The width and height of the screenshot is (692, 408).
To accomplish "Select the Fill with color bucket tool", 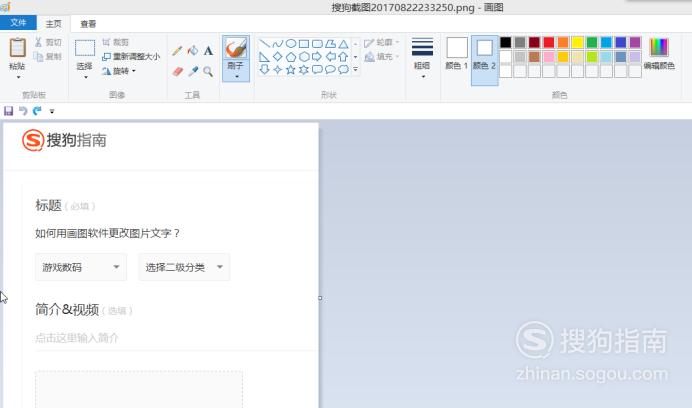I will pos(193,51).
